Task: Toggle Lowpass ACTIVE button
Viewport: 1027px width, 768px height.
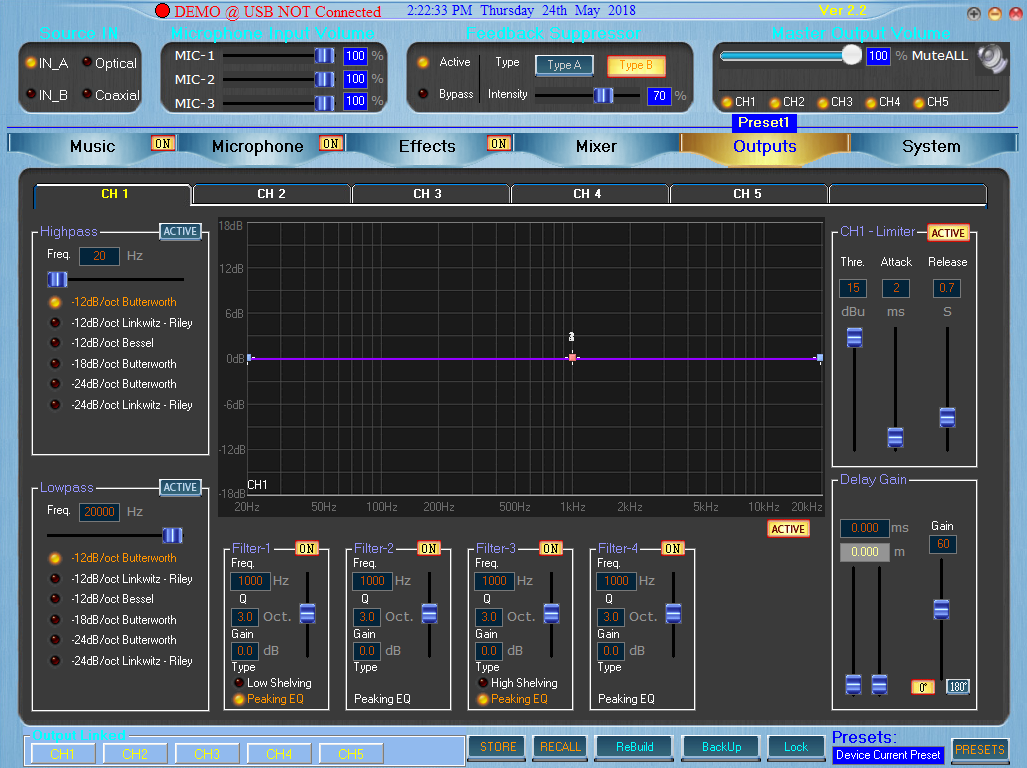Action: pos(180,487)
